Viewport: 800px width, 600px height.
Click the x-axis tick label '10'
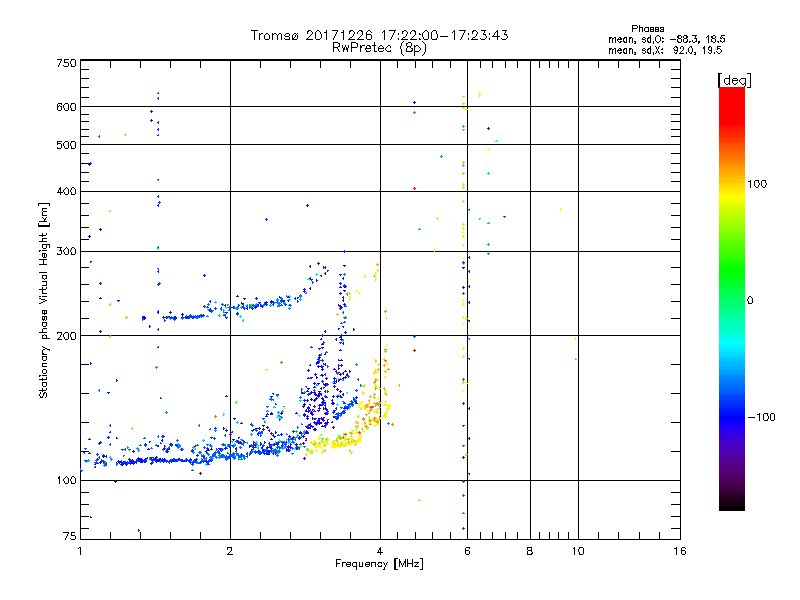[x=578, y=551]
